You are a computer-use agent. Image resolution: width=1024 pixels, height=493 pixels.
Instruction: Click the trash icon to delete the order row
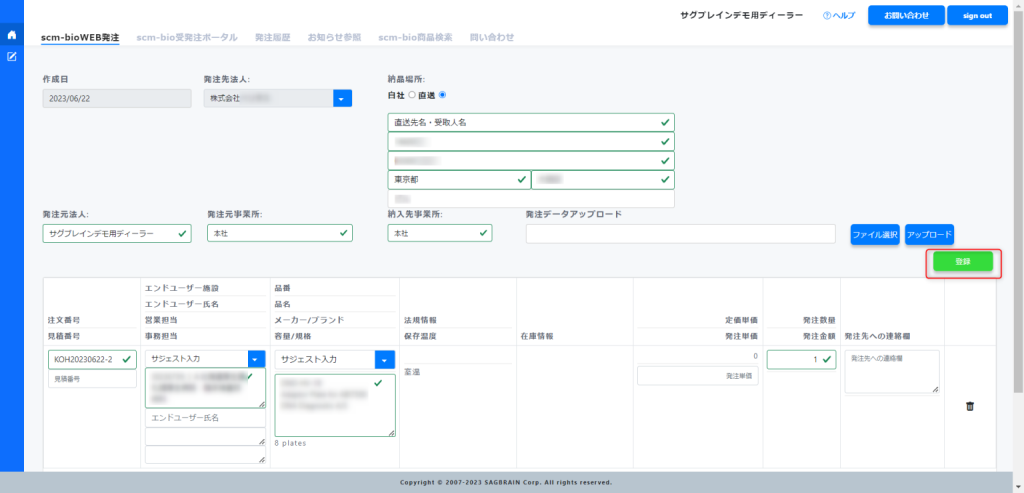970,406
